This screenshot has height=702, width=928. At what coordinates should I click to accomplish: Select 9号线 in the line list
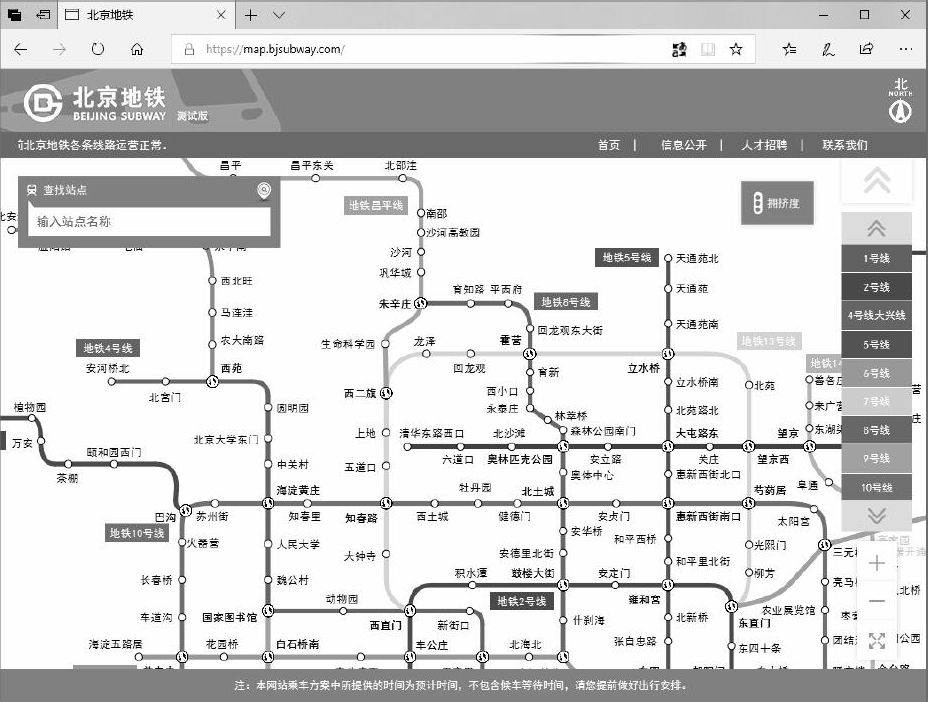(877, 459)
